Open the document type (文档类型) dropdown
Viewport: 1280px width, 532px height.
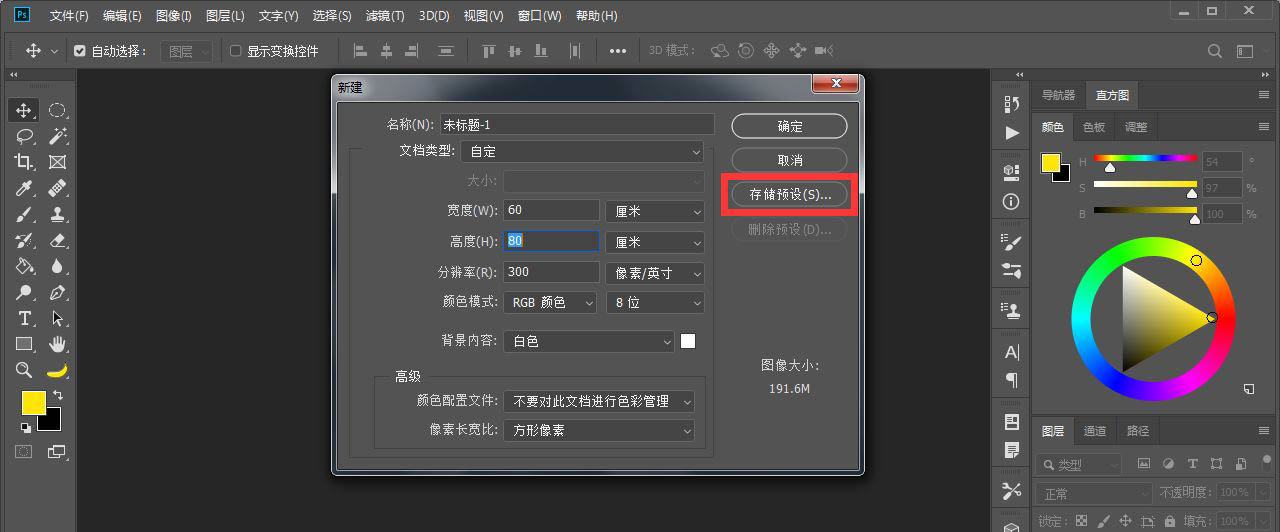(583, 151)
